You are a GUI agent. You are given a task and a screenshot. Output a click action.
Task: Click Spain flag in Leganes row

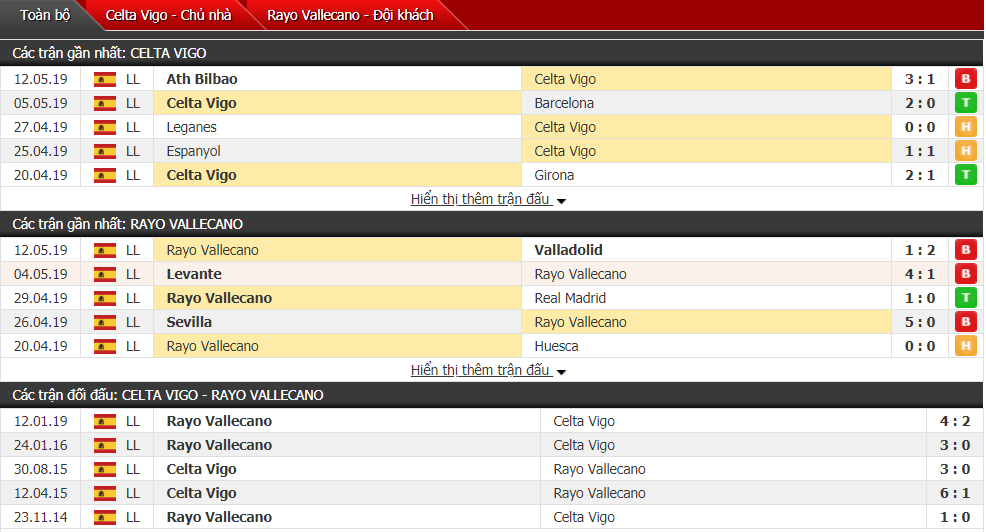click(105, 127)
